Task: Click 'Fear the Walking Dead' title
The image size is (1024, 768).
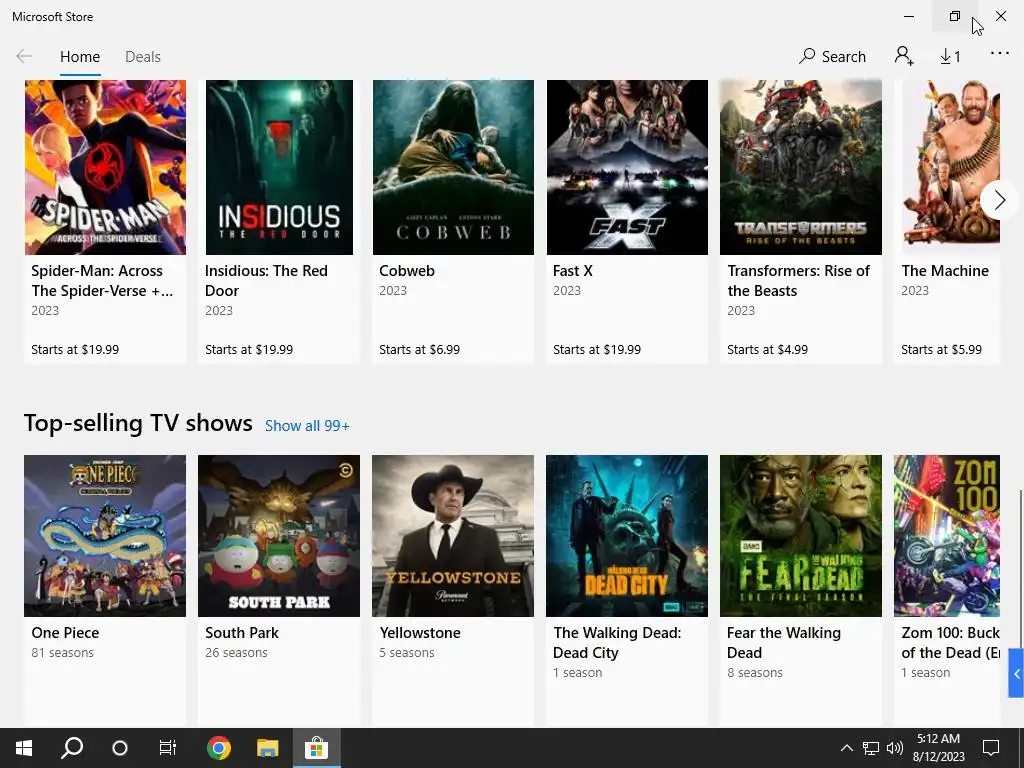Action: tap(784, 643)
